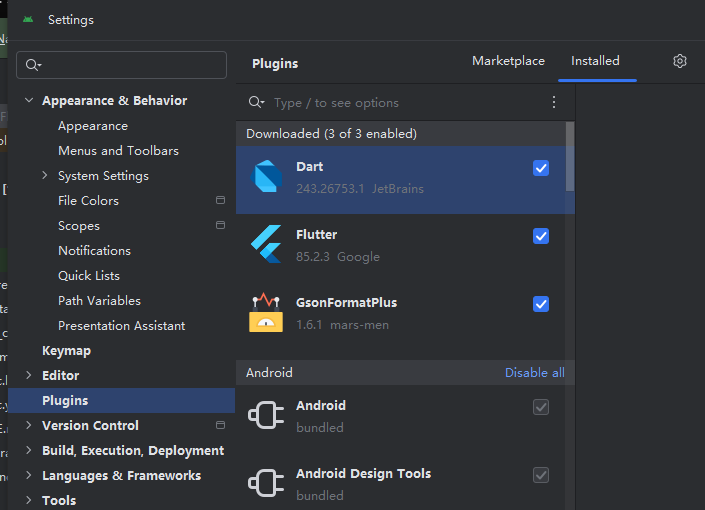Select Appearance settings page
705x510 pixels.
click(x=93, y=126)
